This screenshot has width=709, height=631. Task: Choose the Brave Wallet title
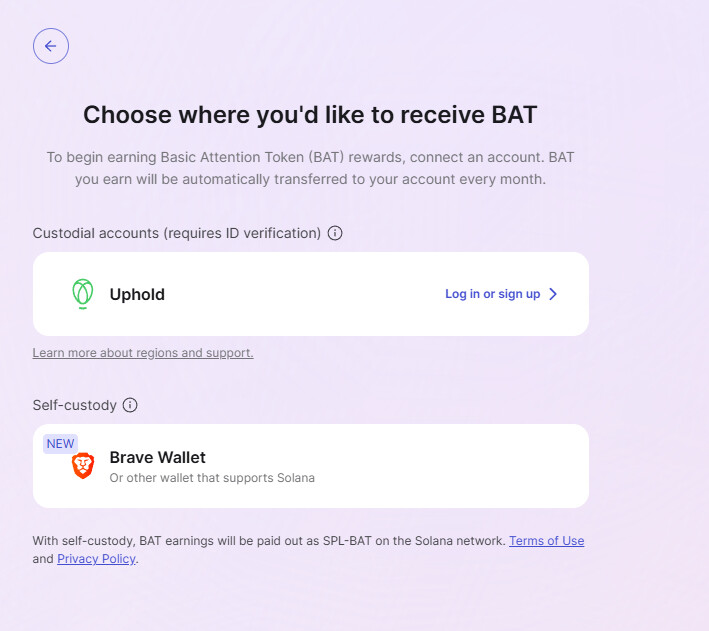coord(157,457)
